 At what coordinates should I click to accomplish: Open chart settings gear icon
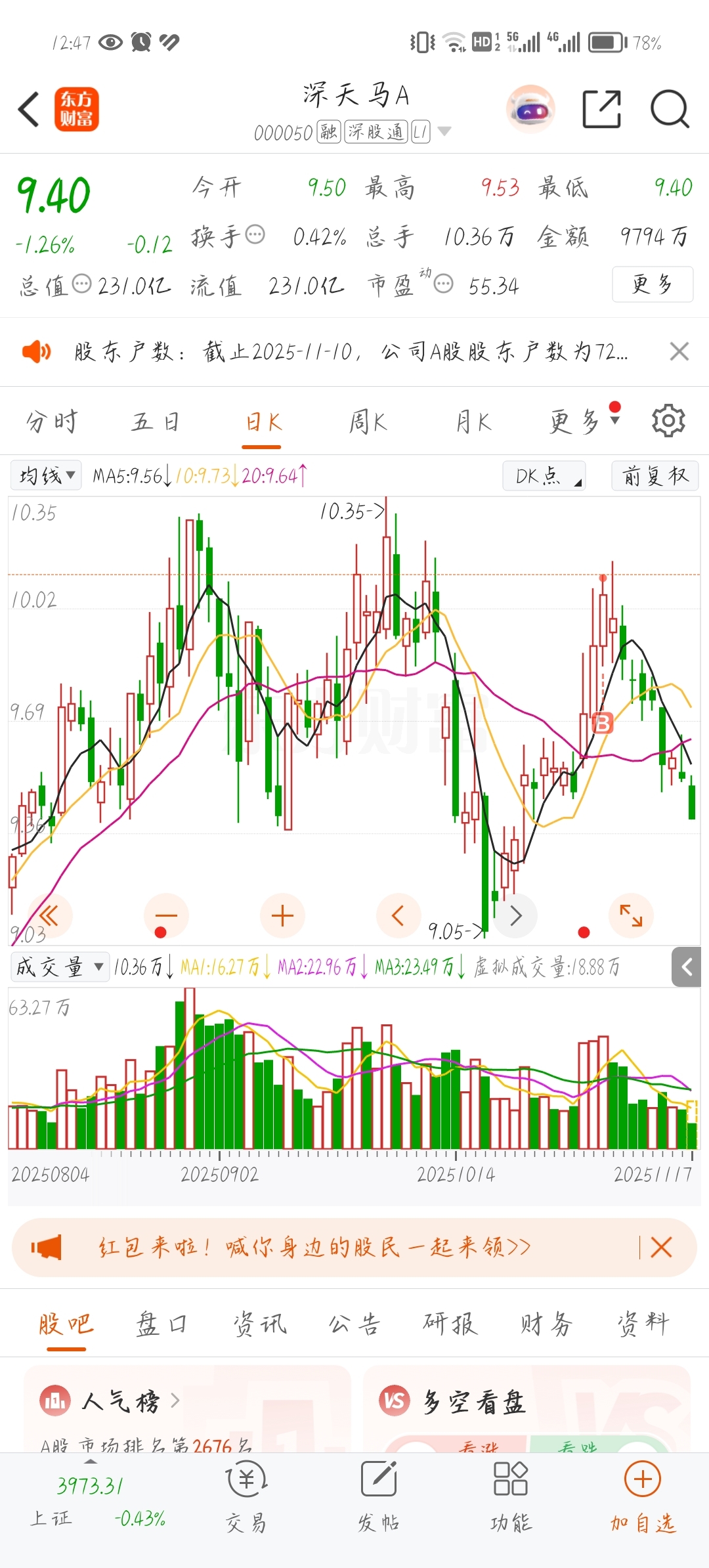tap(668, 420)
